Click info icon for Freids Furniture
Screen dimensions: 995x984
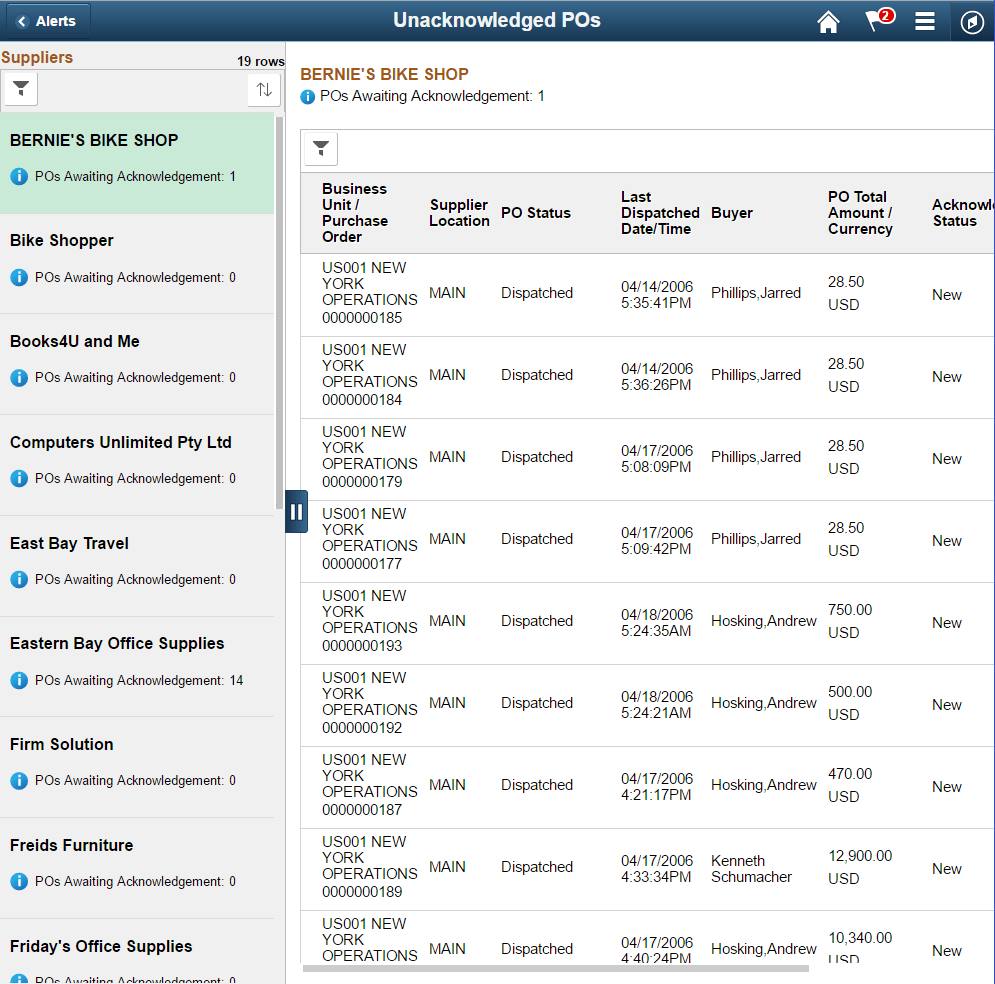pos(19,881)
